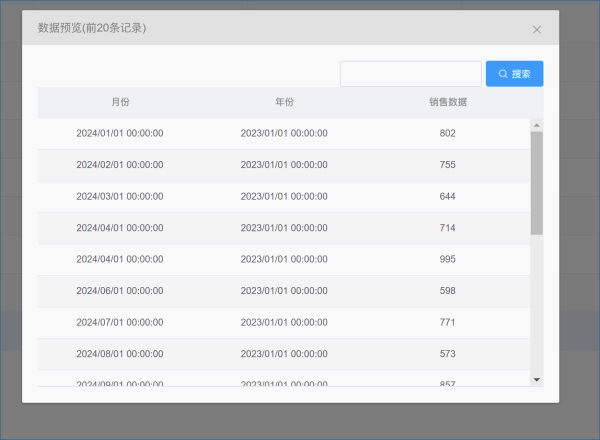Click the scrollbar down arrow
The width and height of the screenshot is (600, 440).
coord(536,380)
